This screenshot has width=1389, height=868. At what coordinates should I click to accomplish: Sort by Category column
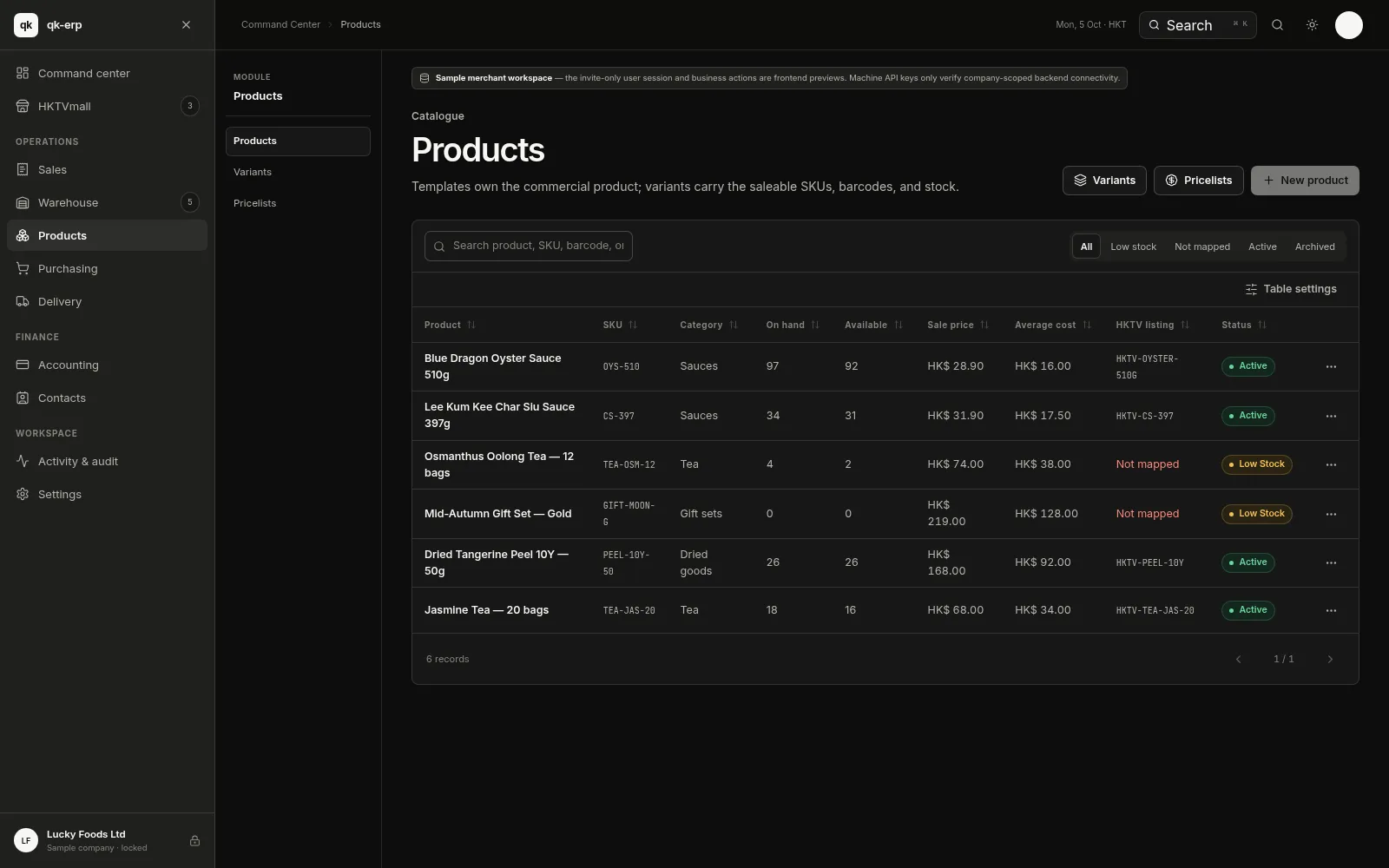point(708,325)
